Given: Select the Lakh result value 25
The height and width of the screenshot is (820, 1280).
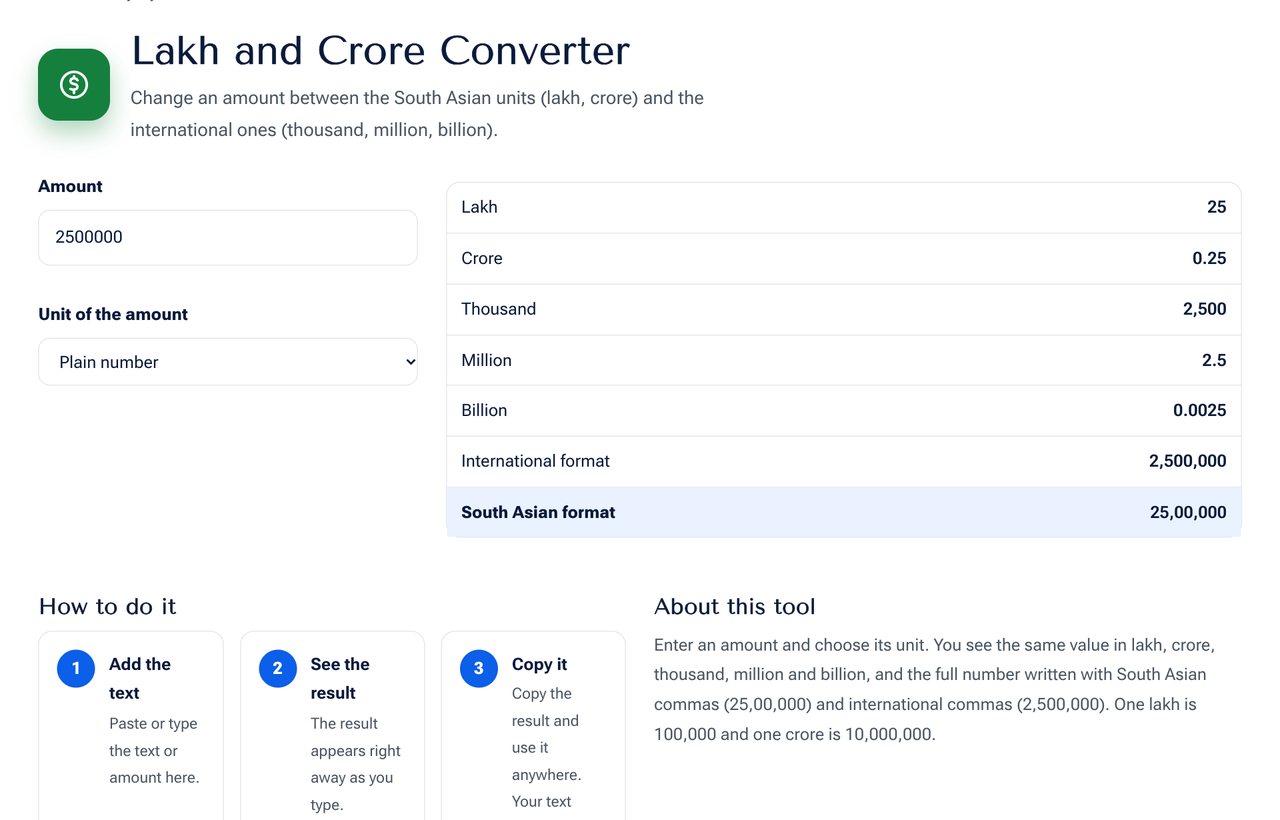Looking at the screenshot, I should 1216,207.
